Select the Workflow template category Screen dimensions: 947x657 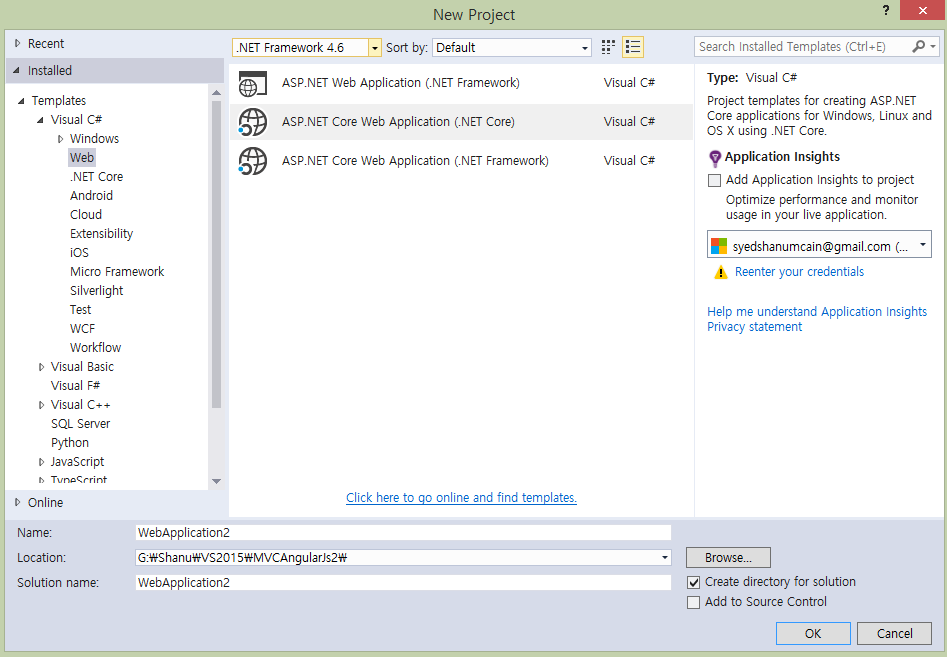point(95,348)
